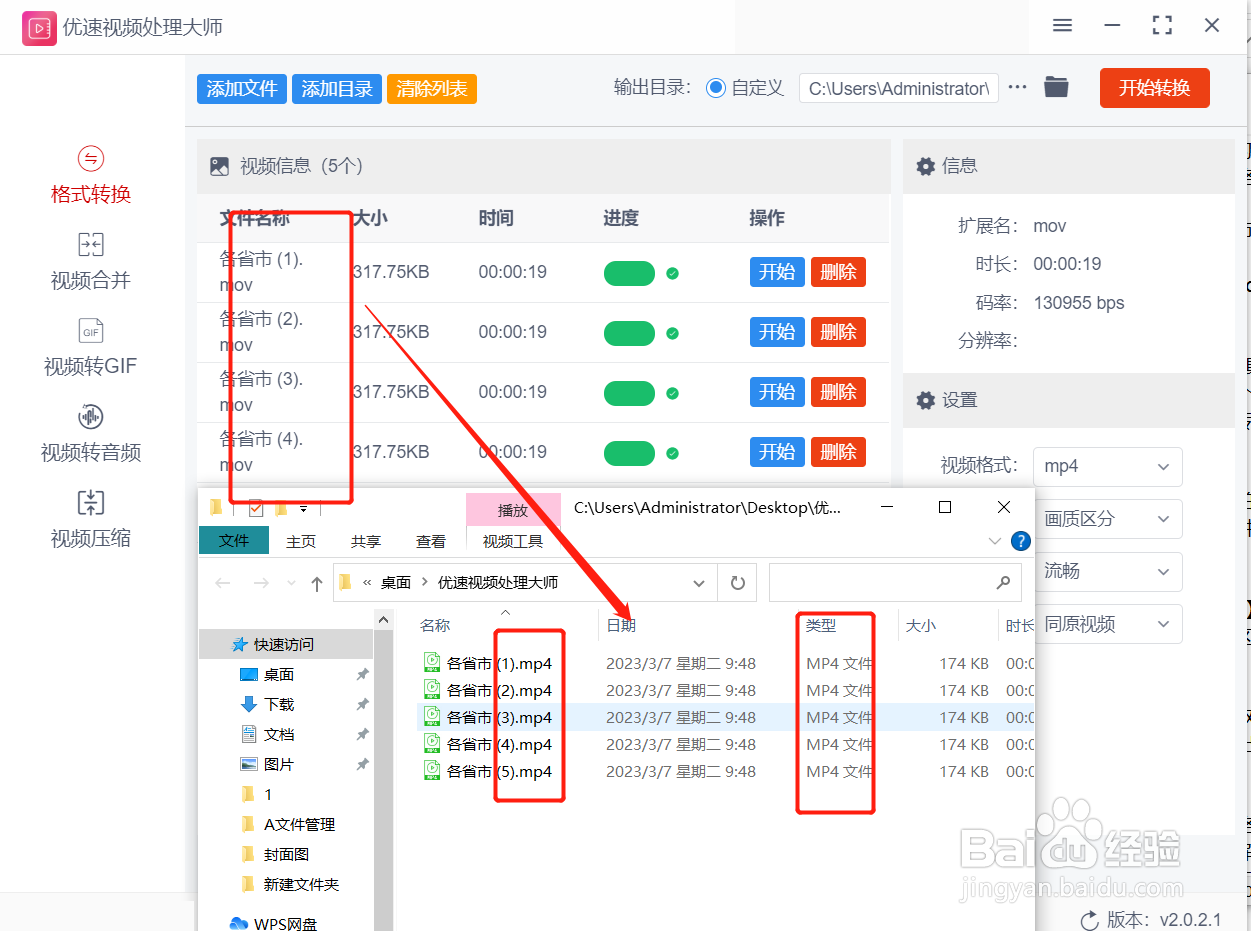The width and height of the screenshot is (1251, 931).
Task: Click the 添加目录 button
Action: (337, 89)
